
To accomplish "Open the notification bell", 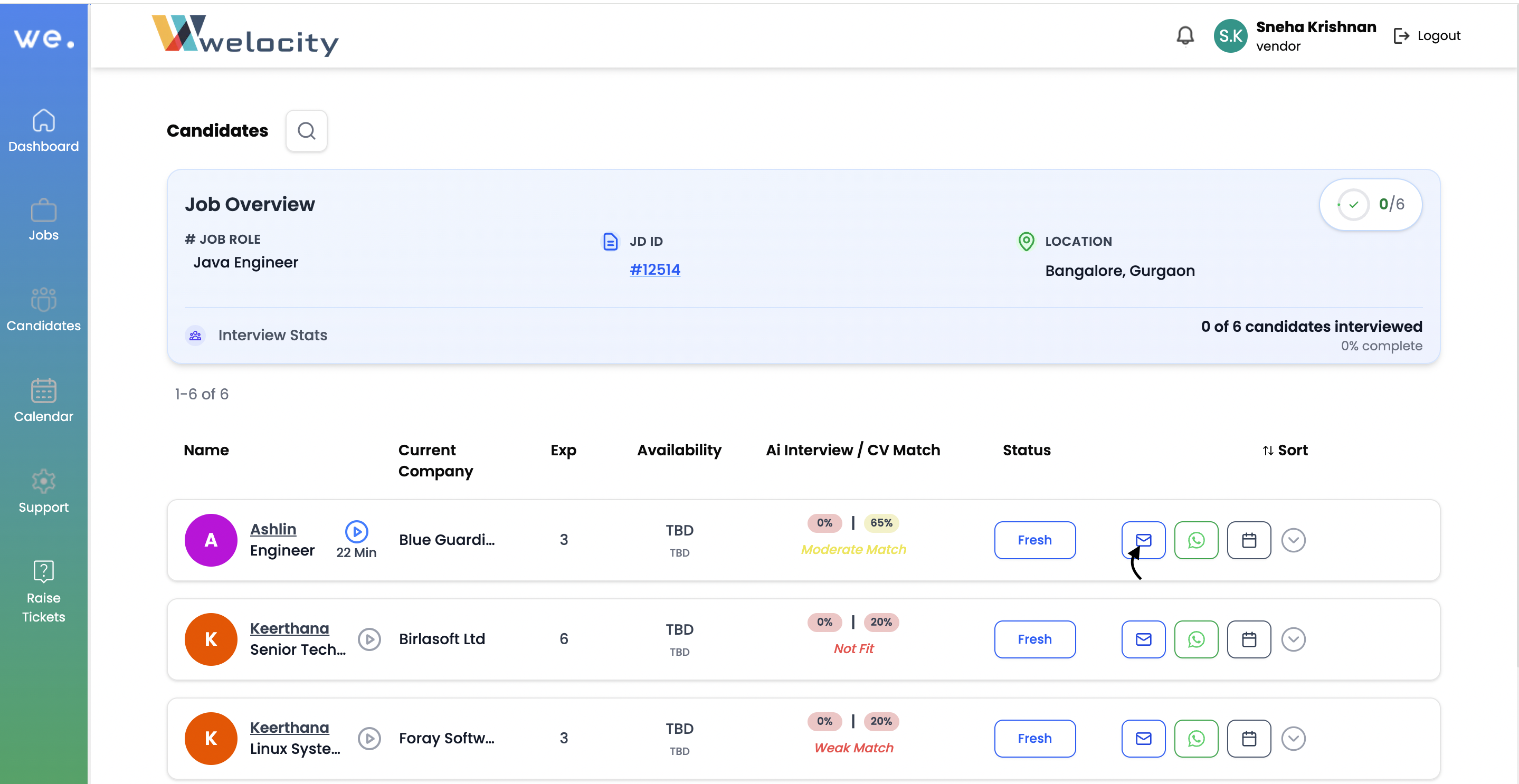I will coord(1185,35).
